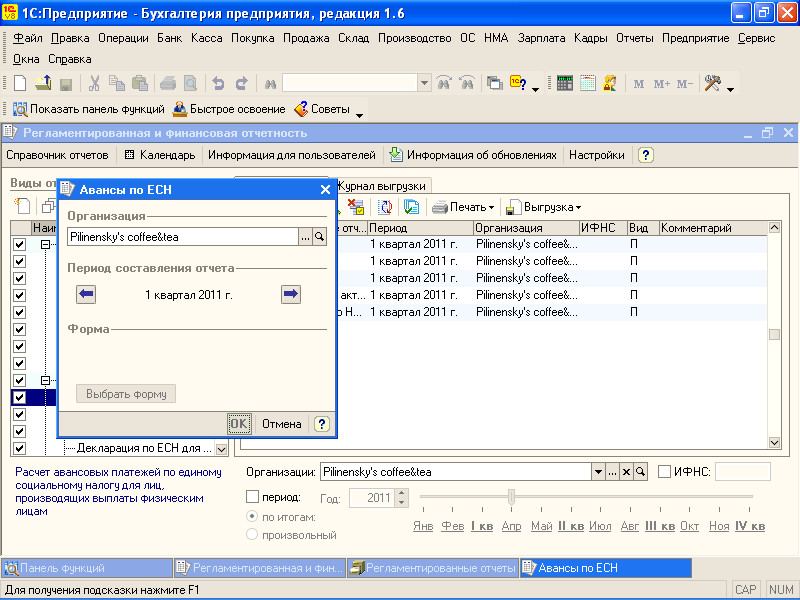The width and height of the screenshot is (800, 600).
Task: Open the Отчеты menu
Action: click(x=634, y=38)
